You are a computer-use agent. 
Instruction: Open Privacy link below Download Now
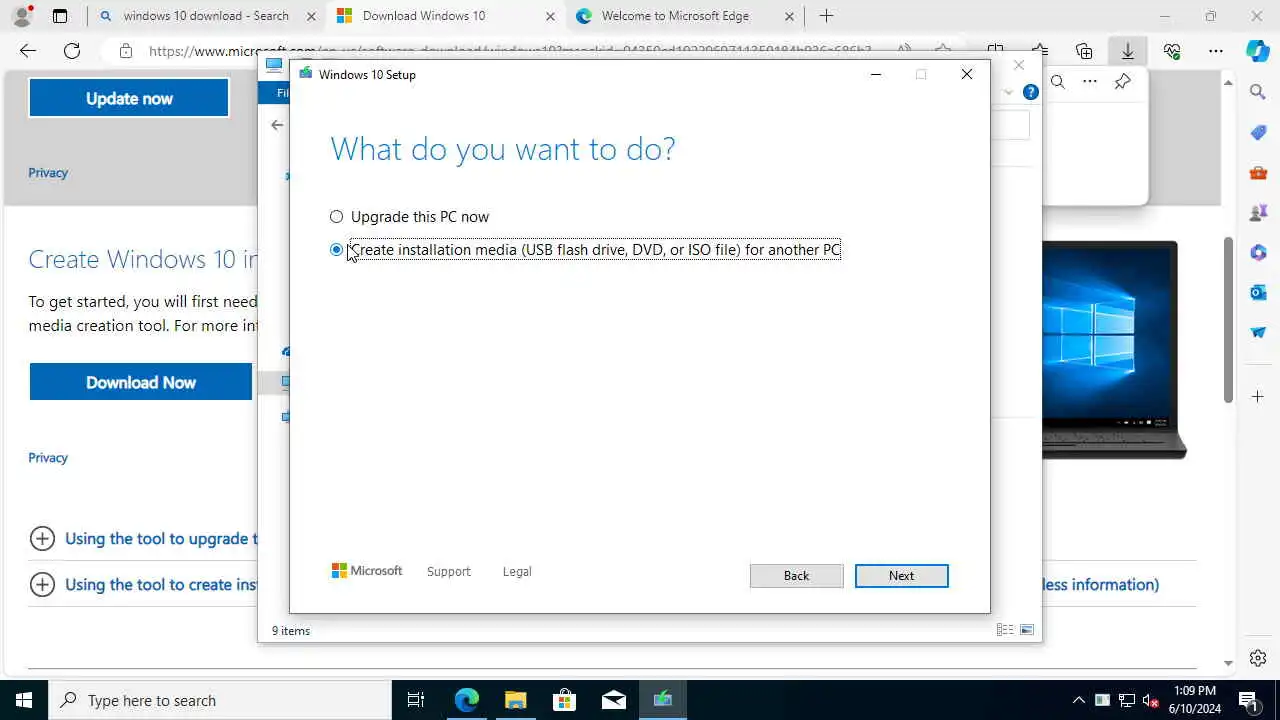click(x=48, y=458)
